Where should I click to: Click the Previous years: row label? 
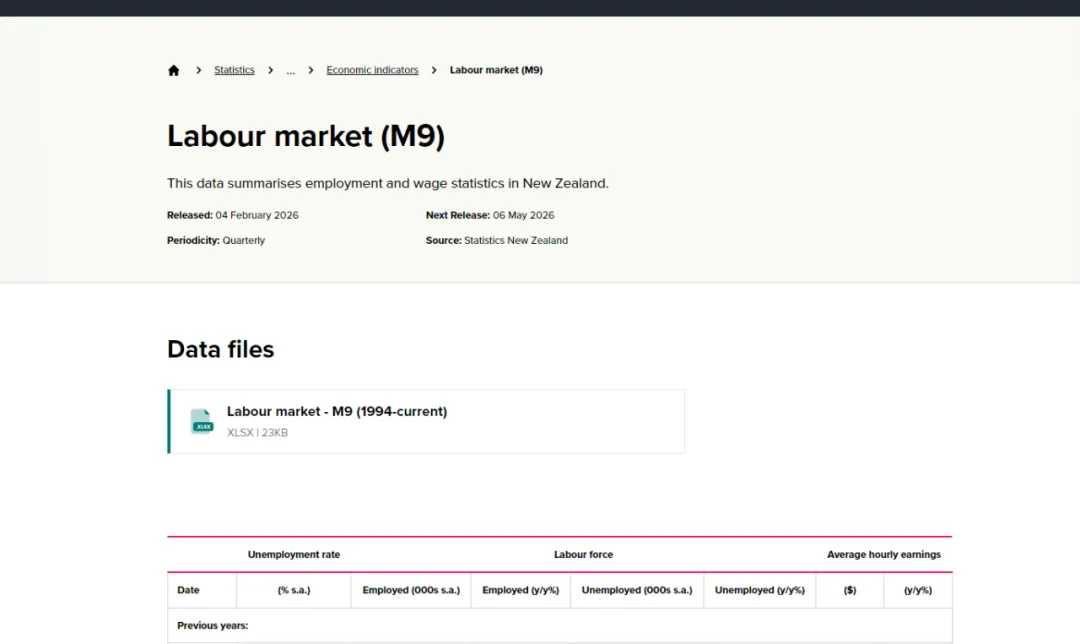pos(213,625)
